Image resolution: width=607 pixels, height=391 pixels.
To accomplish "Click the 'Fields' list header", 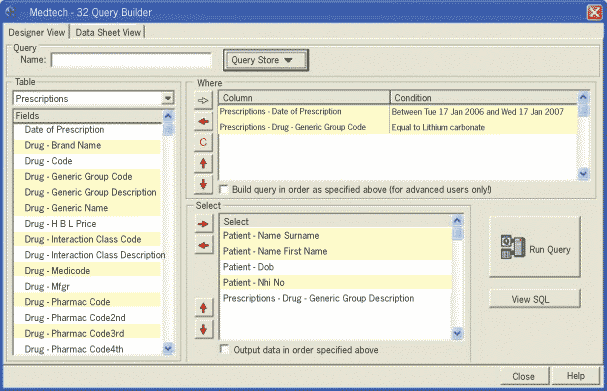I will pyautogui.click(x=87, y=116).
